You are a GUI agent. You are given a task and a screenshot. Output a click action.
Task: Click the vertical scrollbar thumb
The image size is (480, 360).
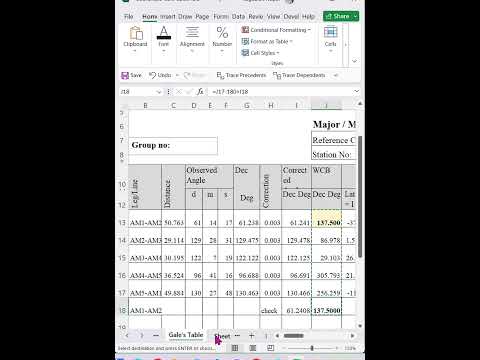[x=360, y=196]
